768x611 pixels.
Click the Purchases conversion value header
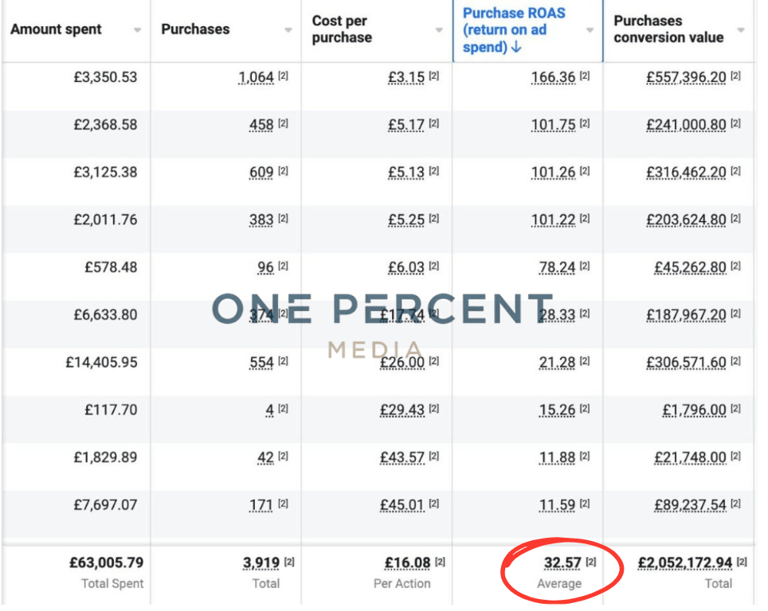(x=662, y=29)
